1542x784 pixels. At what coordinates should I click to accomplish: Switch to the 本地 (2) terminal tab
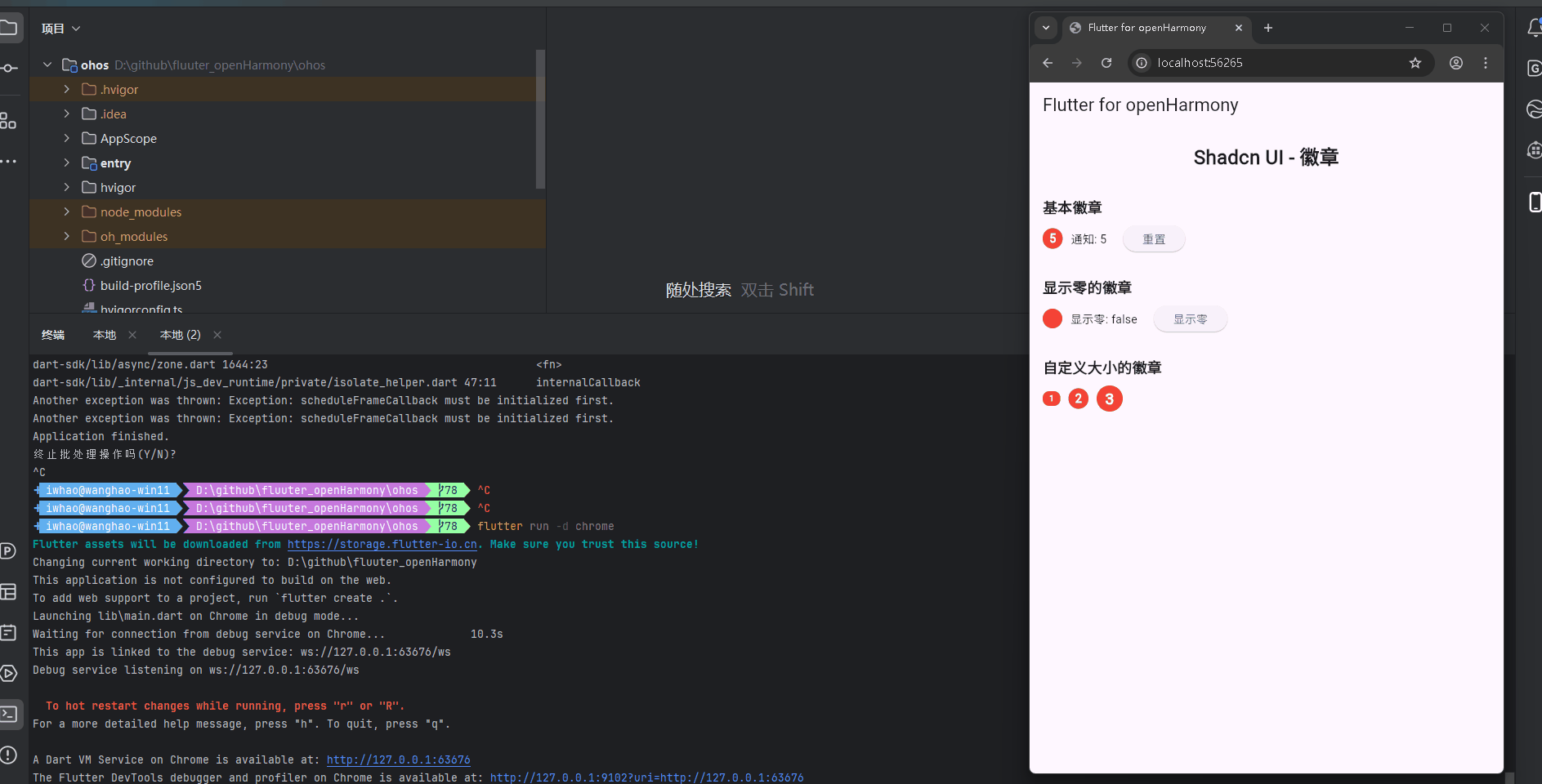coord(181,335)
